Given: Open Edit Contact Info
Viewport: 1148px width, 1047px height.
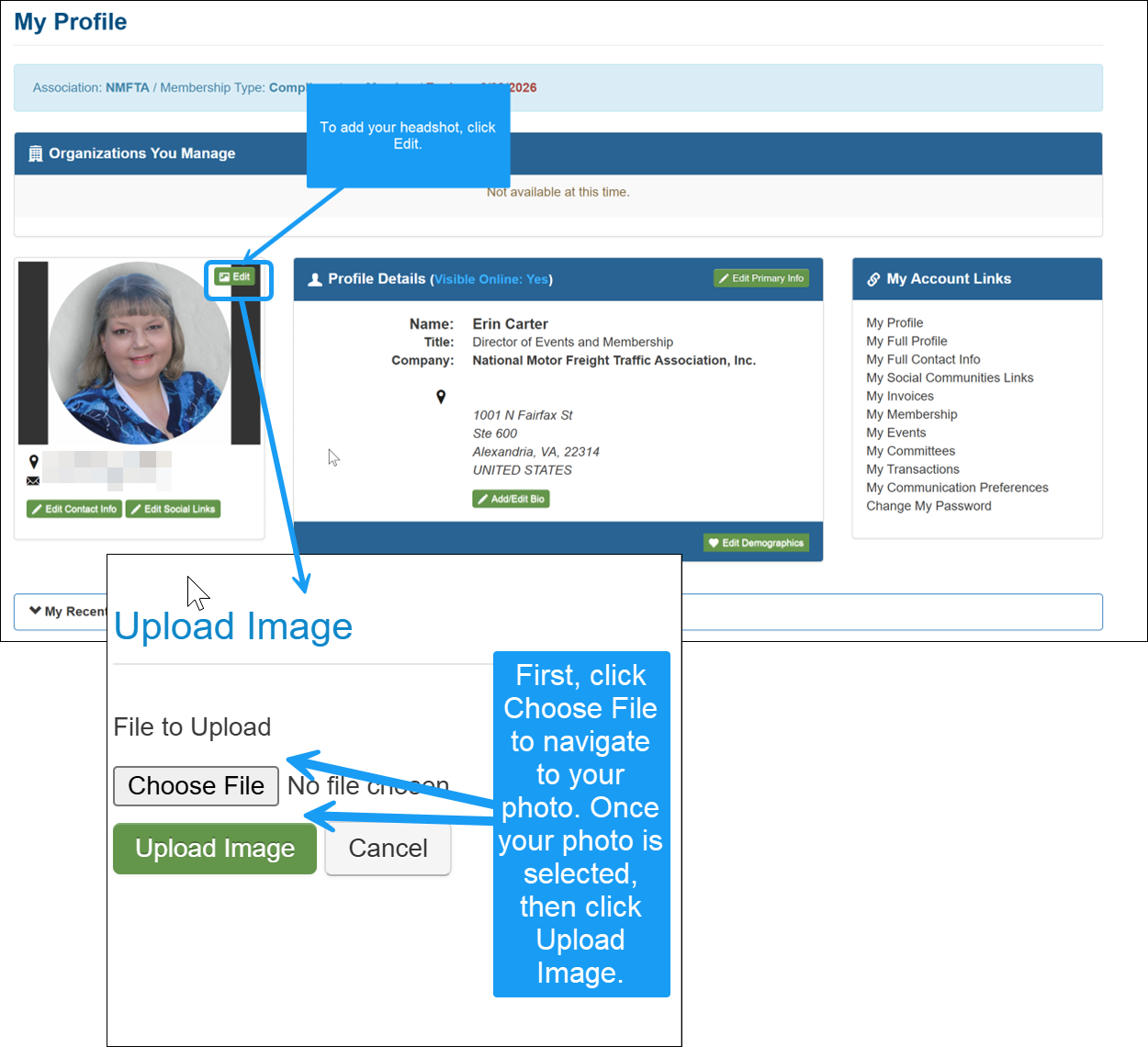Looking at the screenshot, I should [74, 509].
